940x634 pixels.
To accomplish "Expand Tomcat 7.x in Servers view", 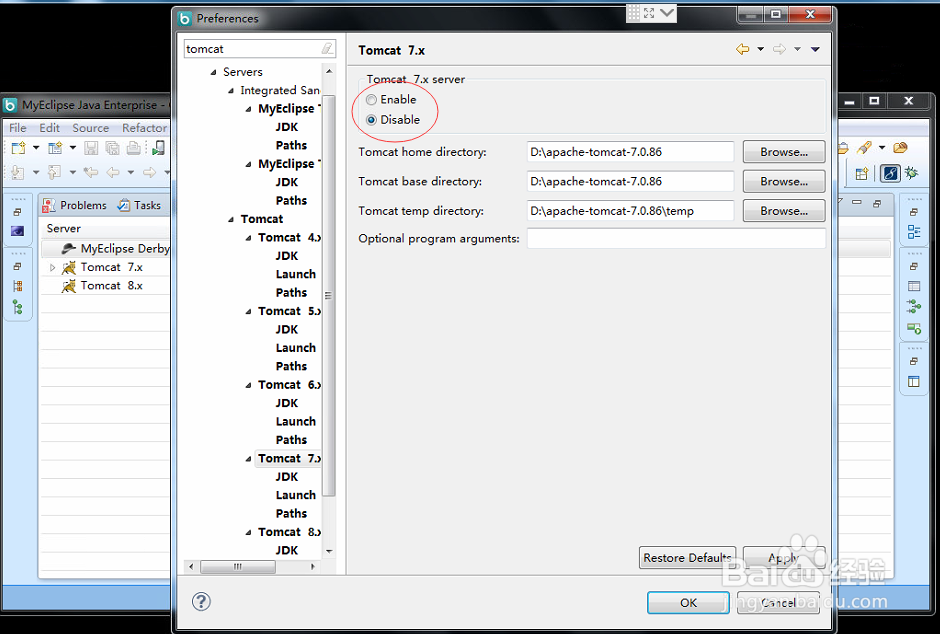I will tap(53, 268).
